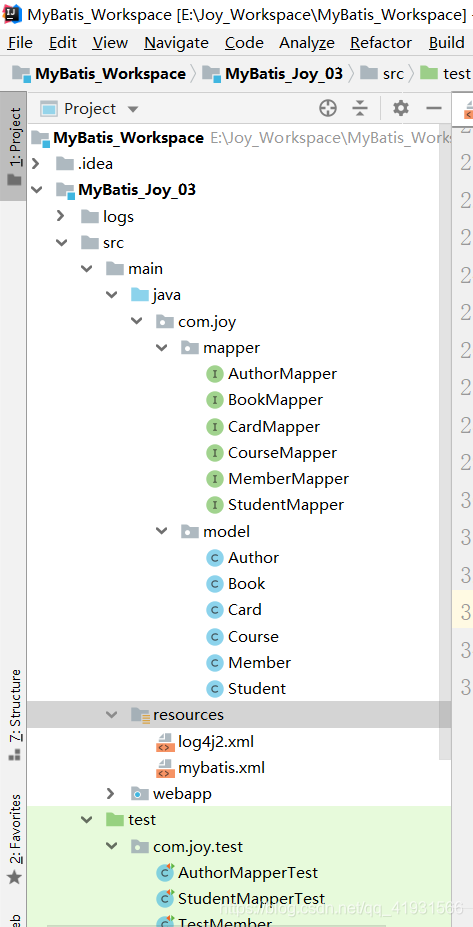The image size is (473, 927).
Task: Collapse the test folder
Action: [87, 820]
